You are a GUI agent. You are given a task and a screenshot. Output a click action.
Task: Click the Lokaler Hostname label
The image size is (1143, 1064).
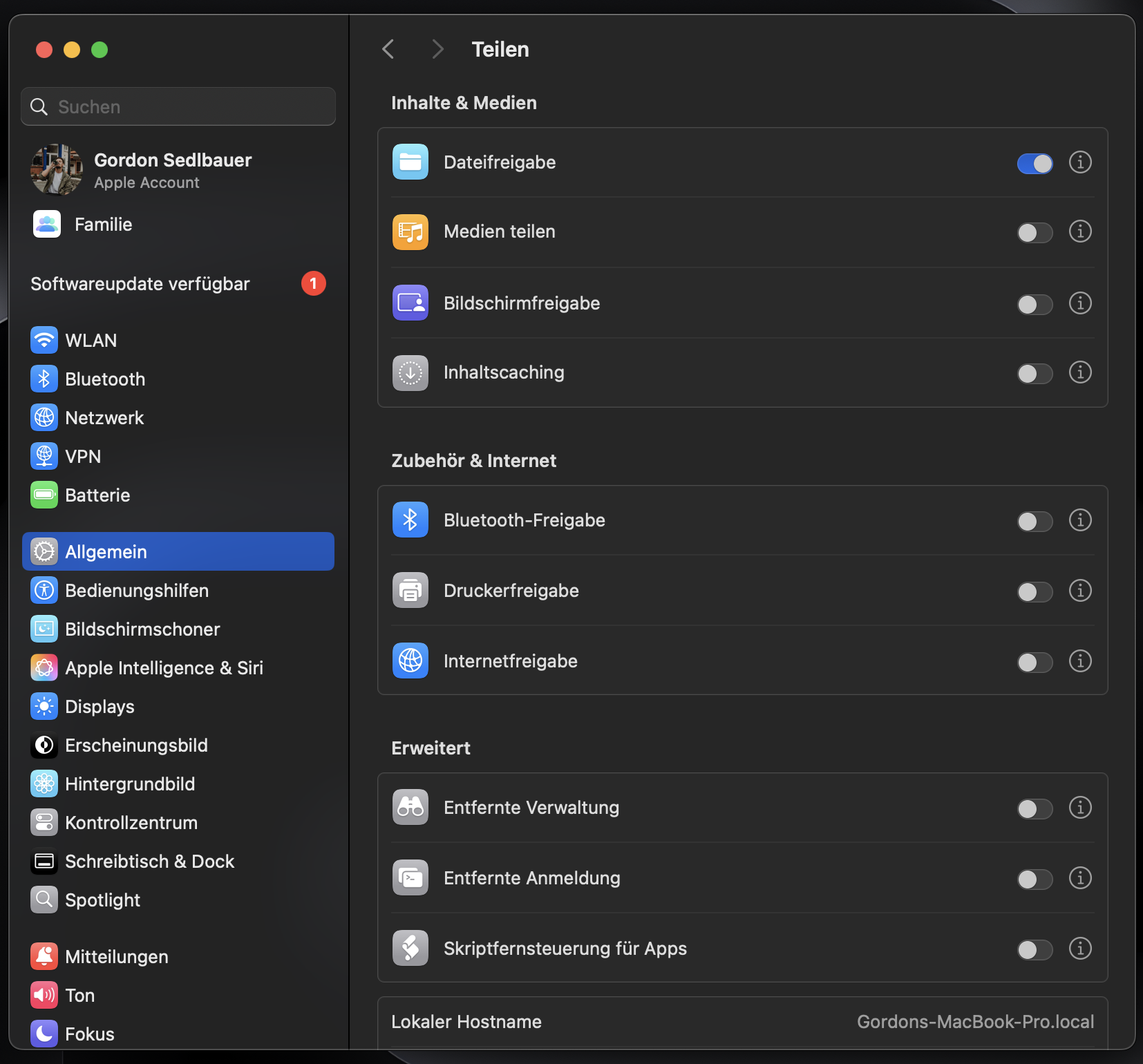pos(466,1022)
